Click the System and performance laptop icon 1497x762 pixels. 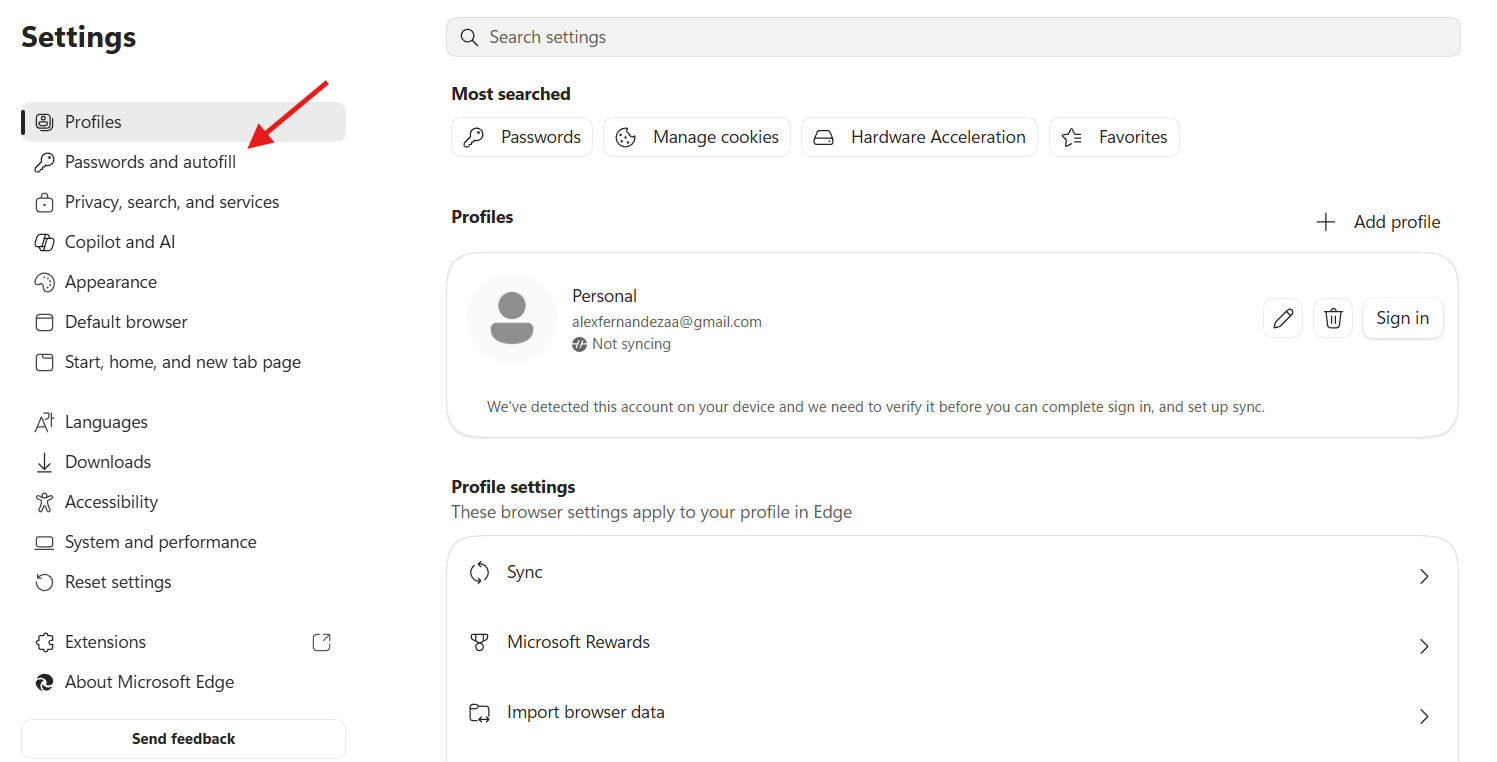(44, 542)
